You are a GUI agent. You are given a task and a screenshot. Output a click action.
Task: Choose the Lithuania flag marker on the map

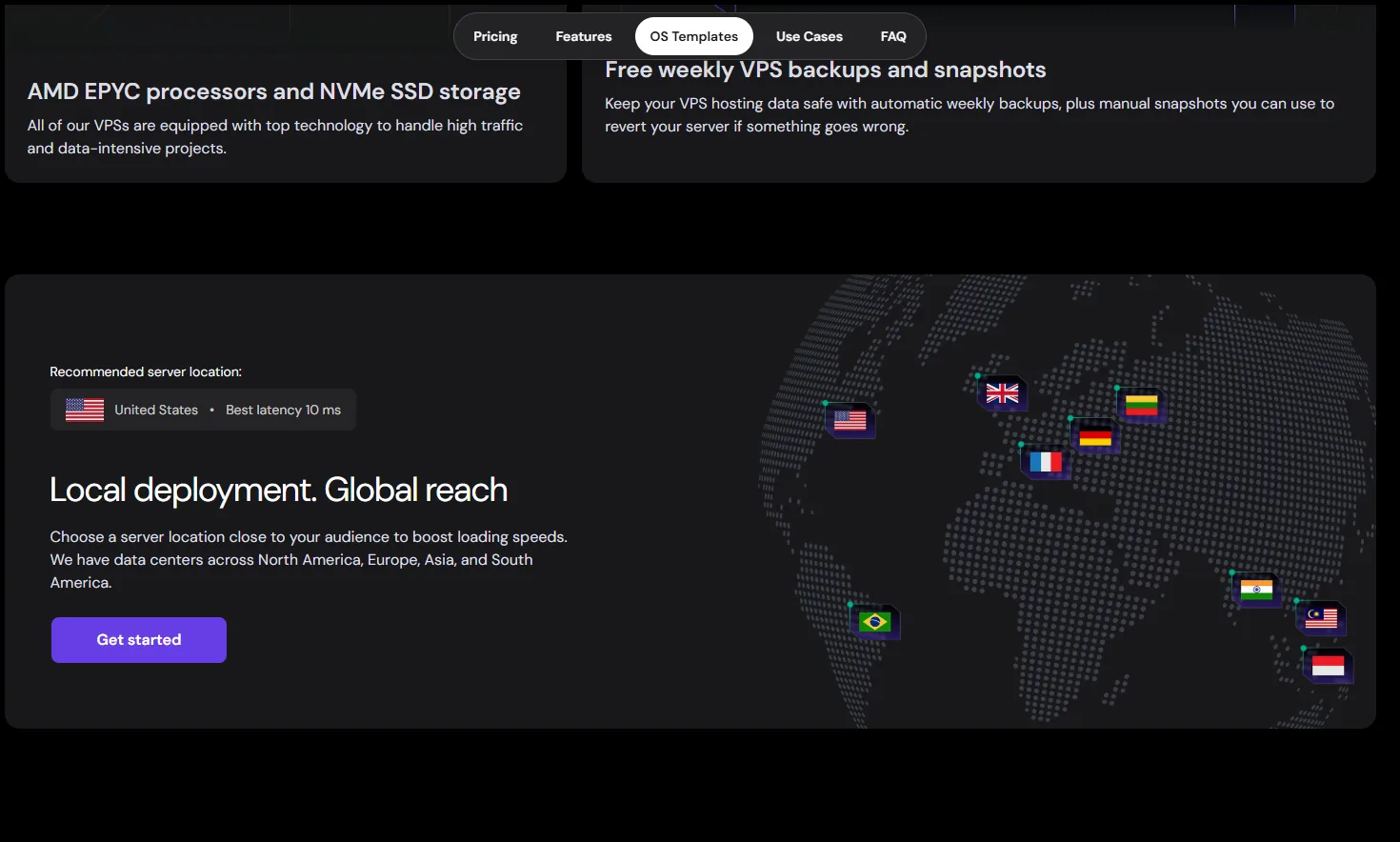click(x=1141, y=406)
